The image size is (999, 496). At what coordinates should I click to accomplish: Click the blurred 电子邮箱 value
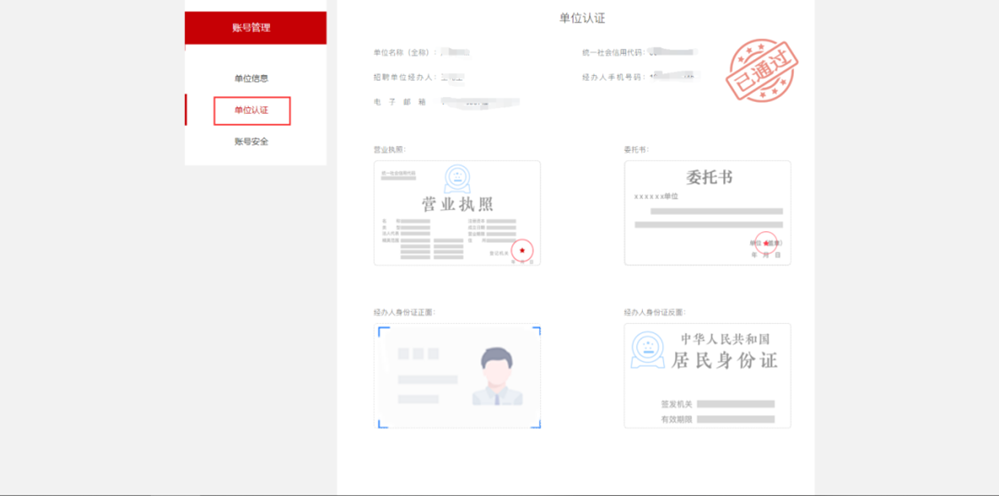coord(482,102)
